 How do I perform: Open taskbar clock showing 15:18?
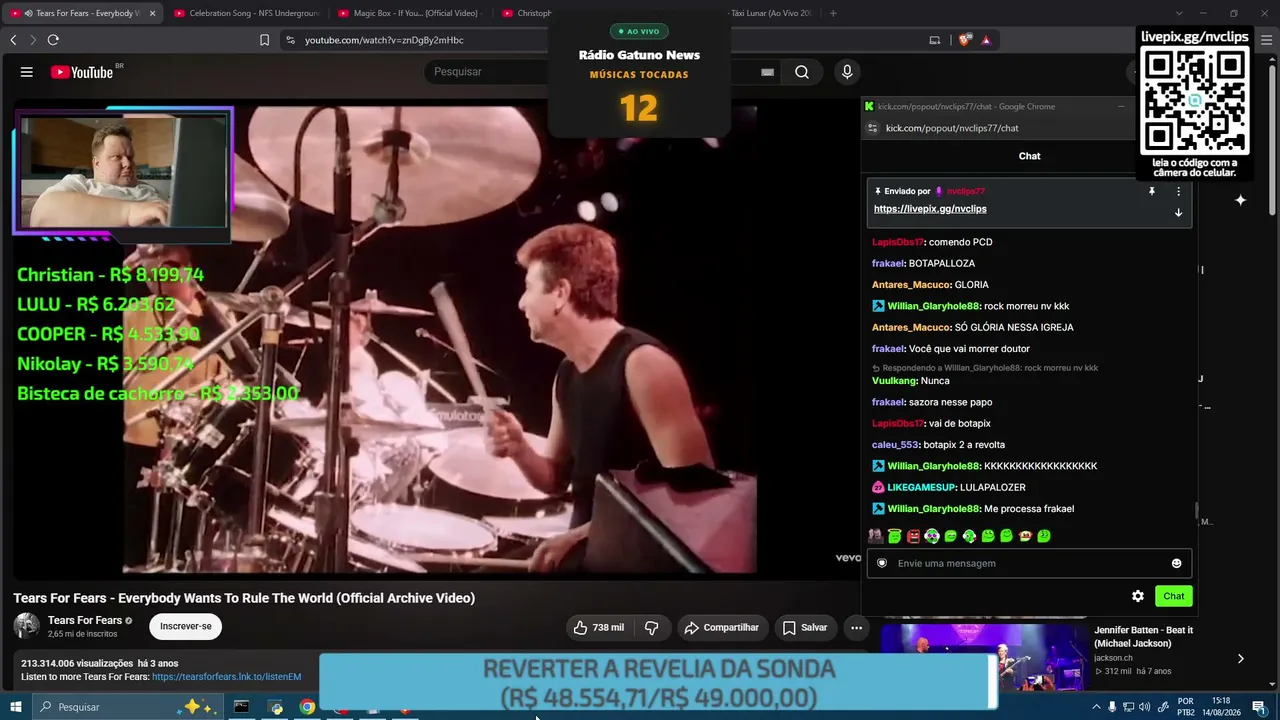[1221, 707]
